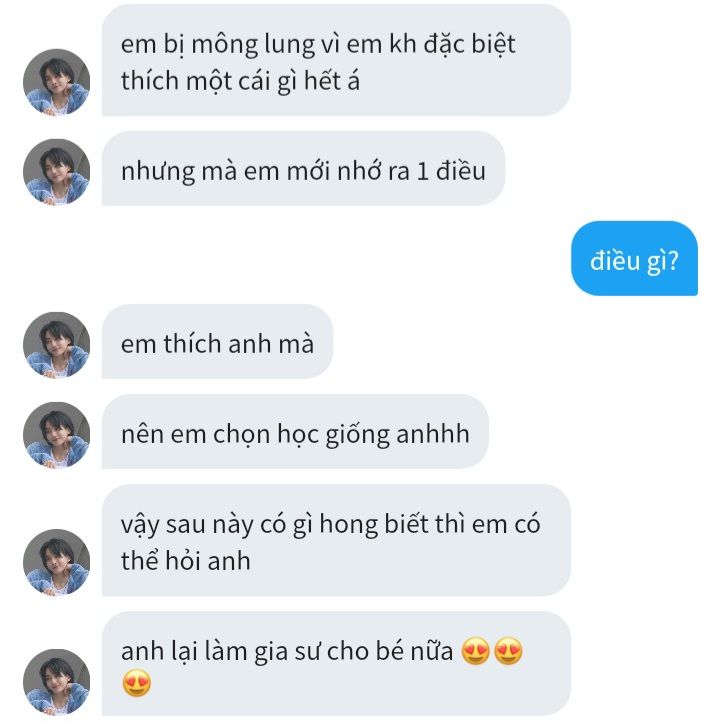Select the 'em thích anh mà' message bubble
This screenshot has height=724, width=720.
coord(217,342)
